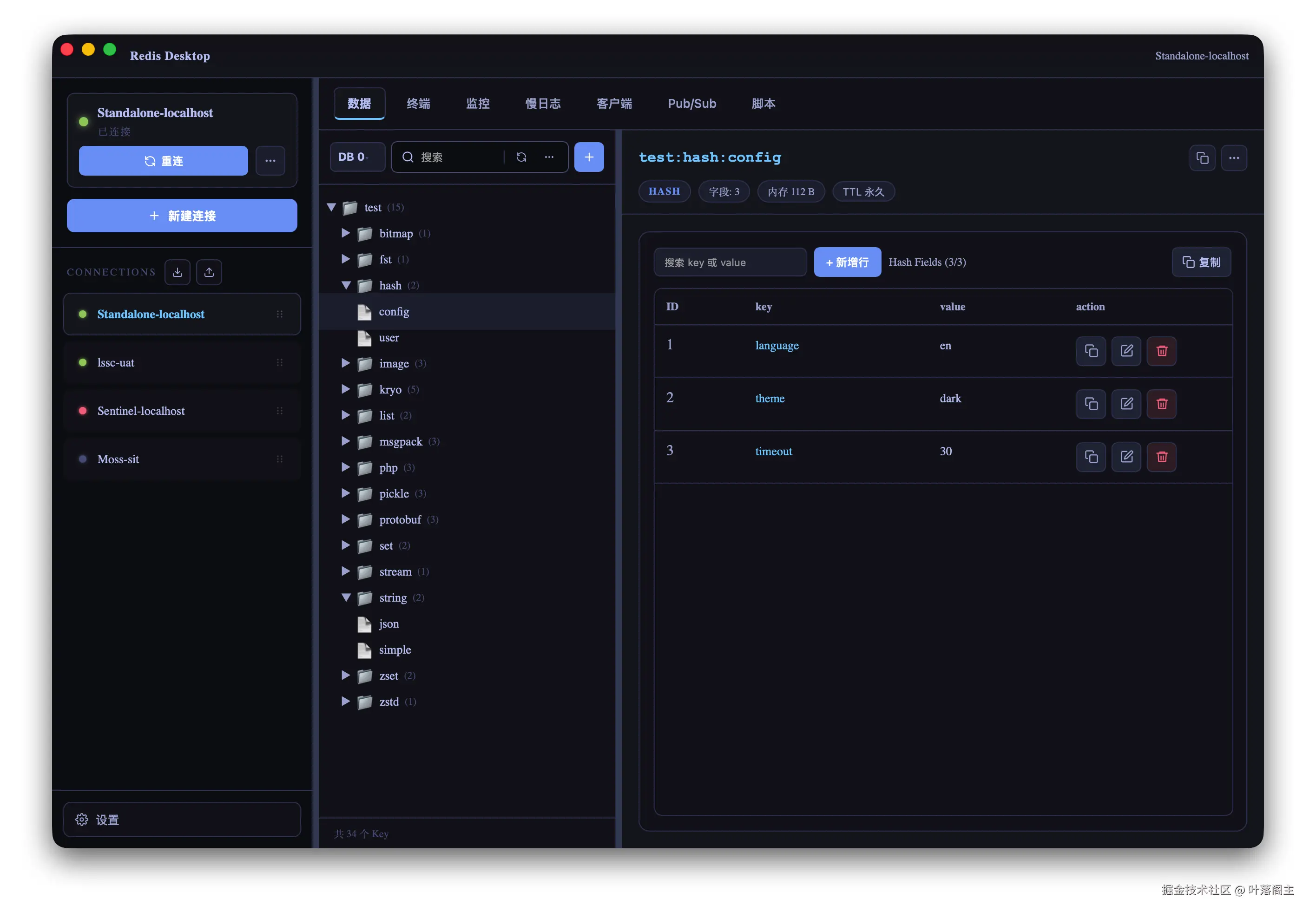
Task: Click the 重连 reconnect button
Action: pyautogui.click(x=164, y=160)
